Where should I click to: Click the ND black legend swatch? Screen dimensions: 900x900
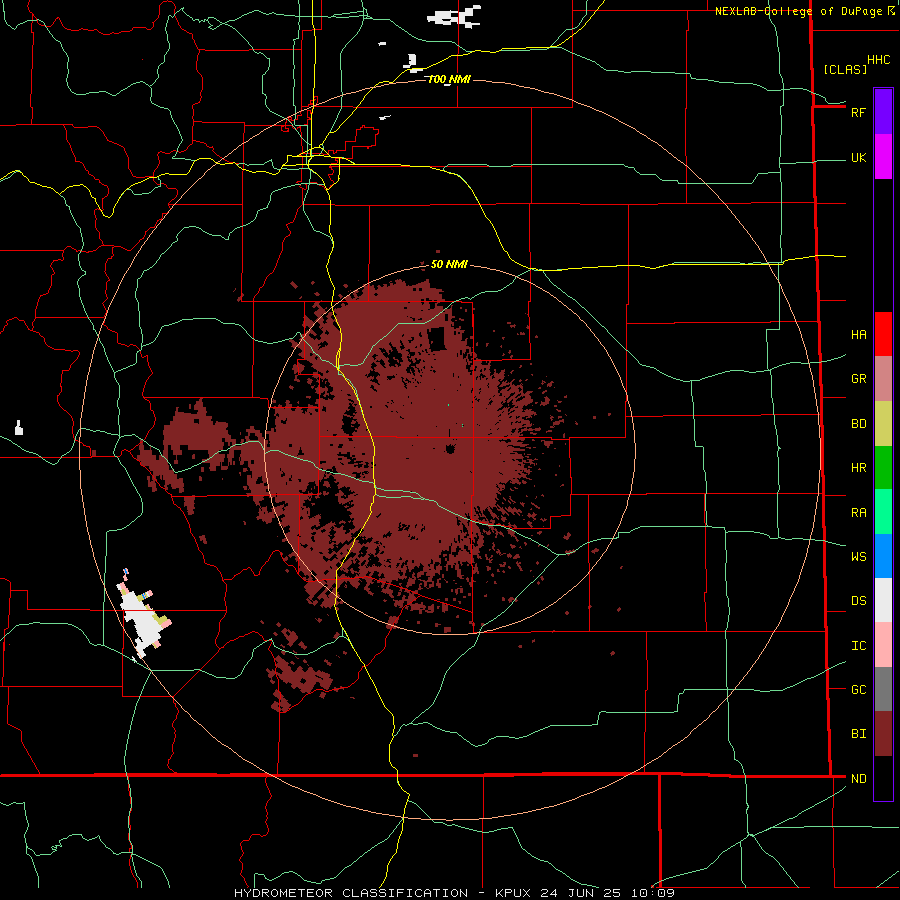pos(883,778)
